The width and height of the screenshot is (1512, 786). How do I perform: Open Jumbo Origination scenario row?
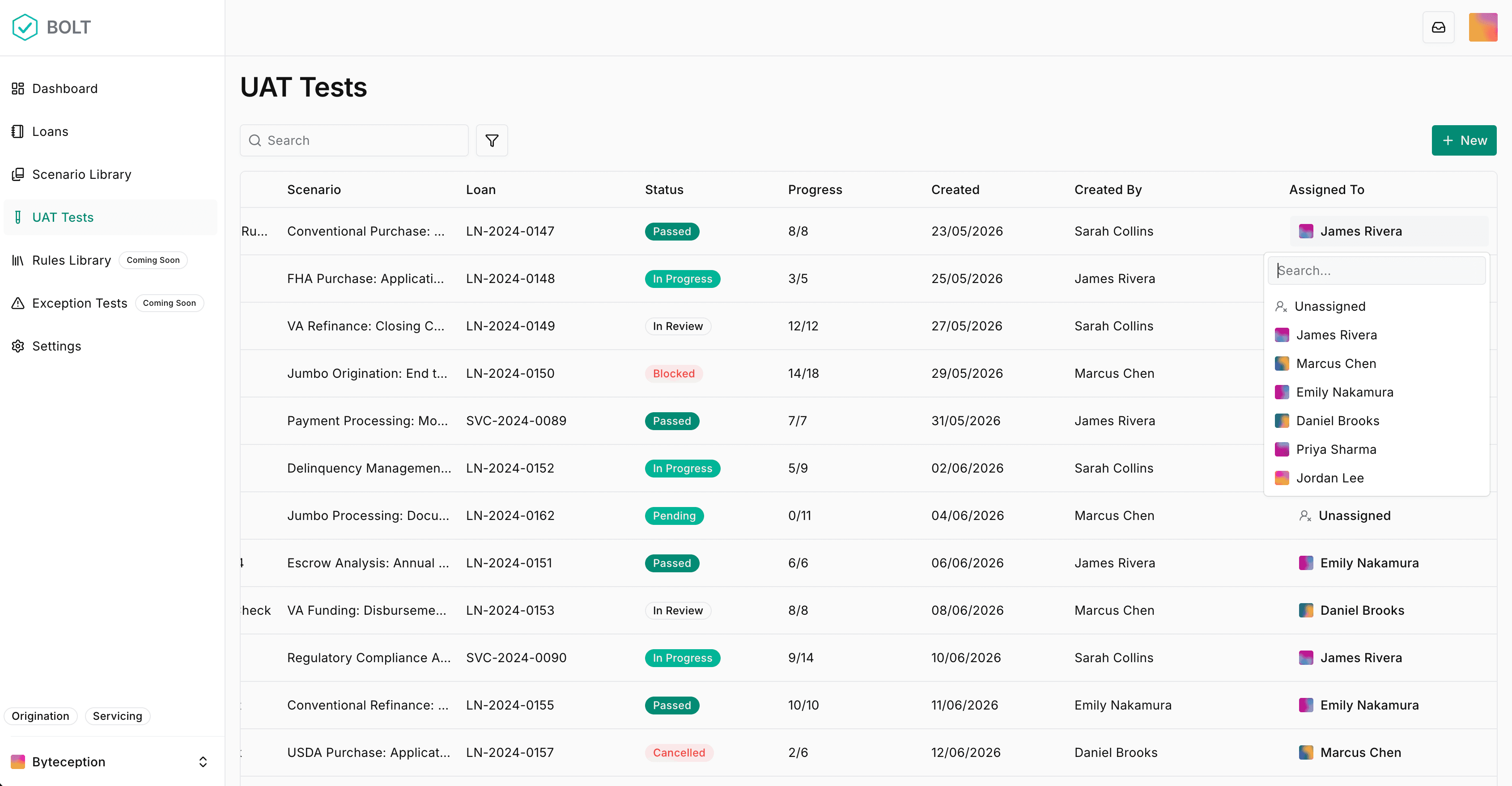click(x=367, y=373)
